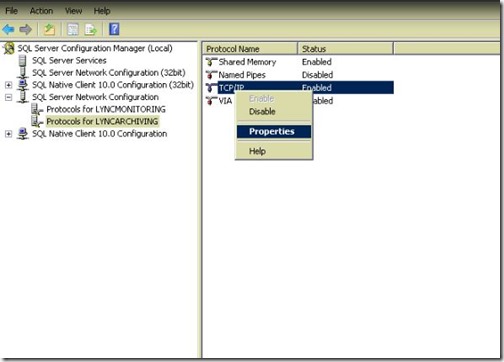Open the View menu

pyautogui.click(x=73, y=11)
